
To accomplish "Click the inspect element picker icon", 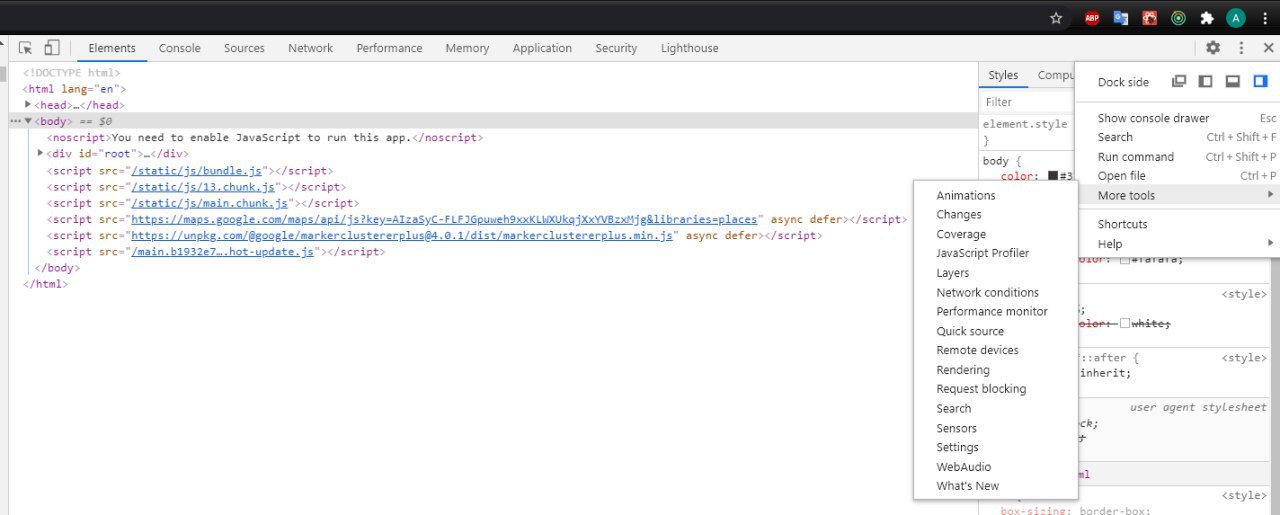I will (x=26, y=48).
